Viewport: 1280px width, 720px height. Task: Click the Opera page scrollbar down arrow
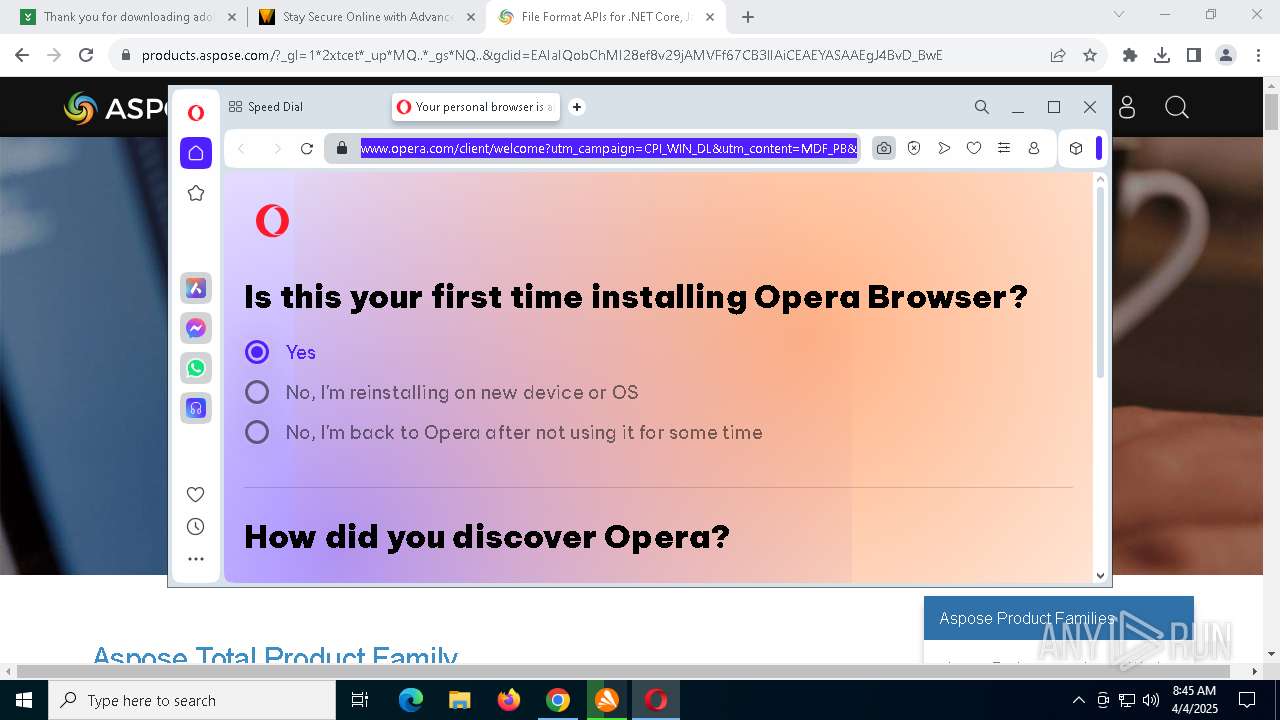[x=1101, y=575]
